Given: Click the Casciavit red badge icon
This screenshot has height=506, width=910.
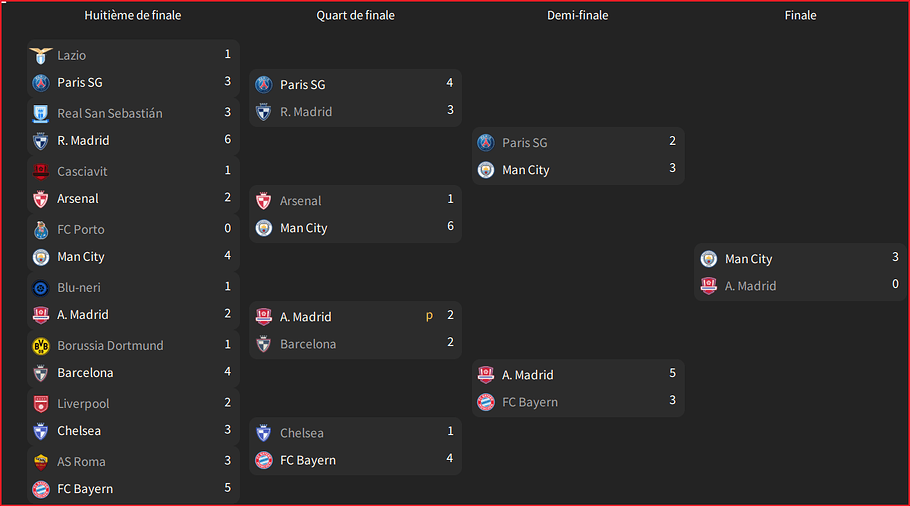Looking at the screenshot, I should click(41, 172).
